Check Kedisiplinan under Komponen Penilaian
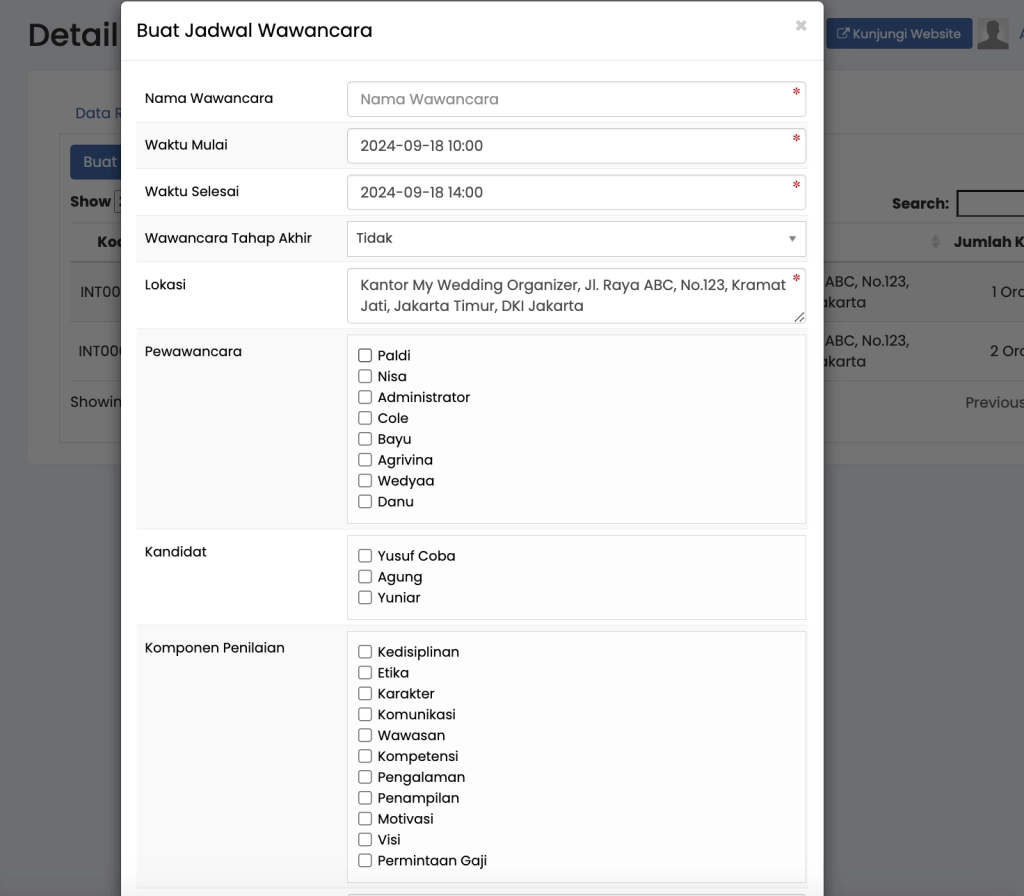 [365, 651]
